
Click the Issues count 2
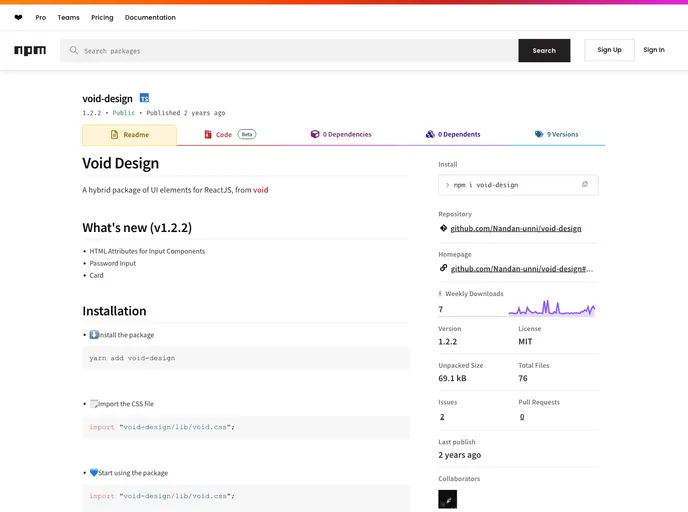tap(442, 417)
